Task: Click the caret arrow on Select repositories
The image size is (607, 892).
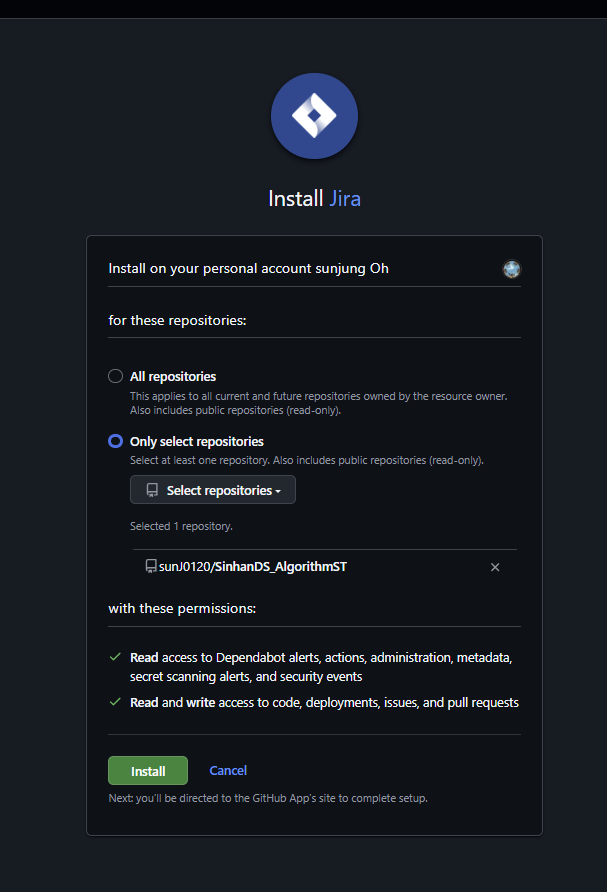Action: pos(278,491)
